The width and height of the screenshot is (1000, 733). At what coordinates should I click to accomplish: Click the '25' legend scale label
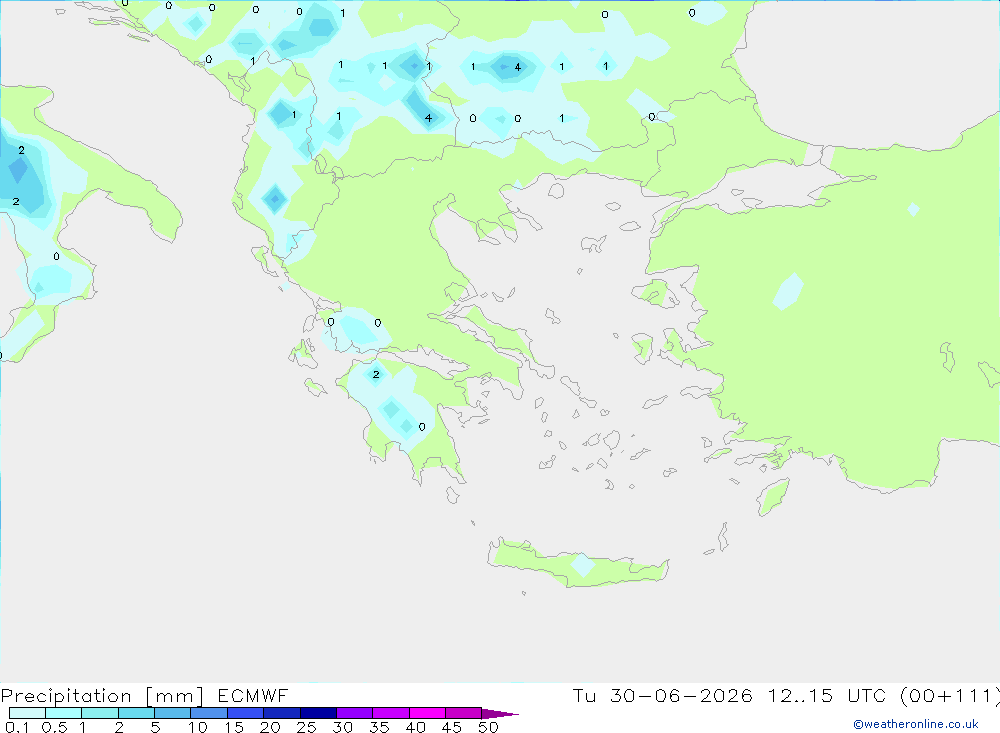pos(306,727)
